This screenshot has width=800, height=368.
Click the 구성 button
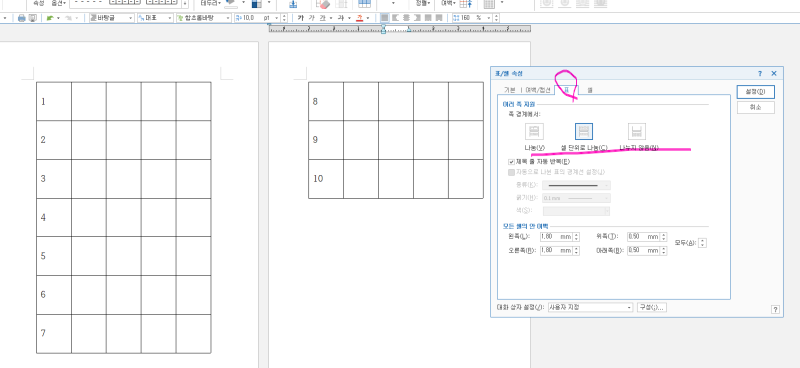(x=652, y=307)
